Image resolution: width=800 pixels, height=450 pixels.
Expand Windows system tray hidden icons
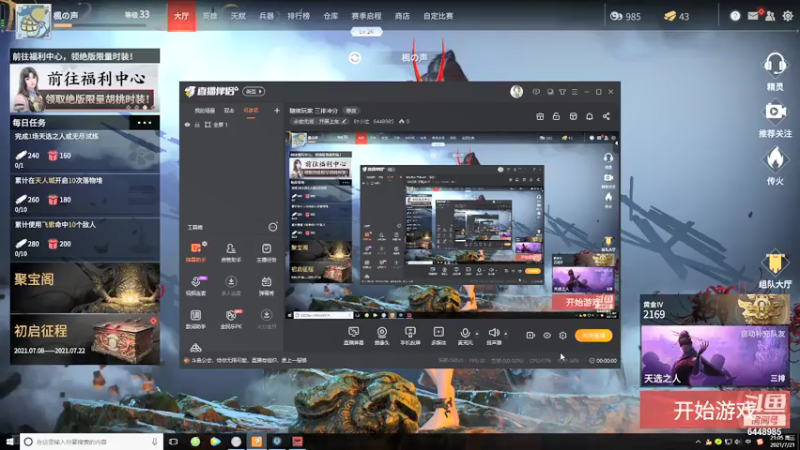pos(698,441)
